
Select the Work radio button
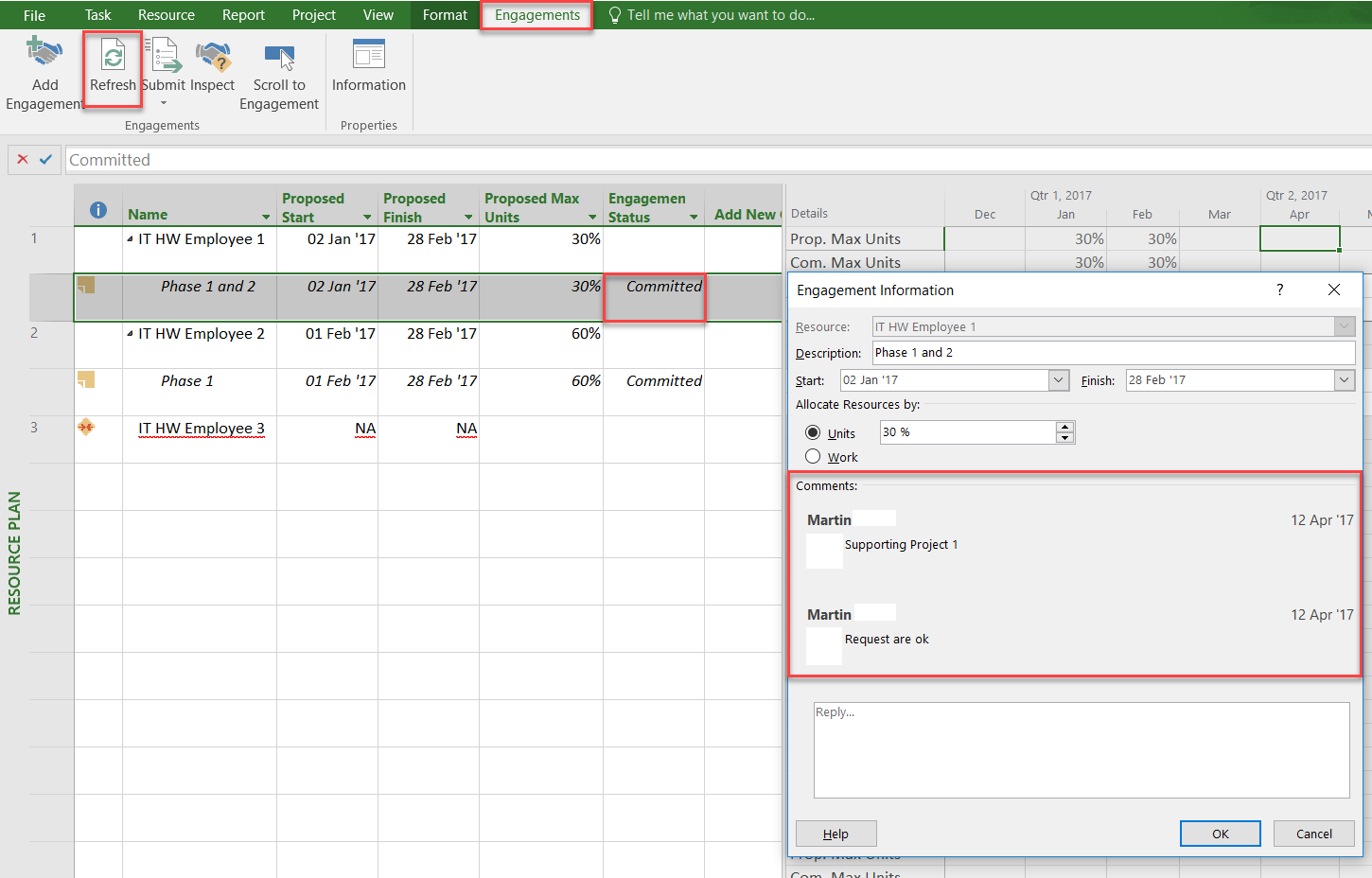click(813, 457)
